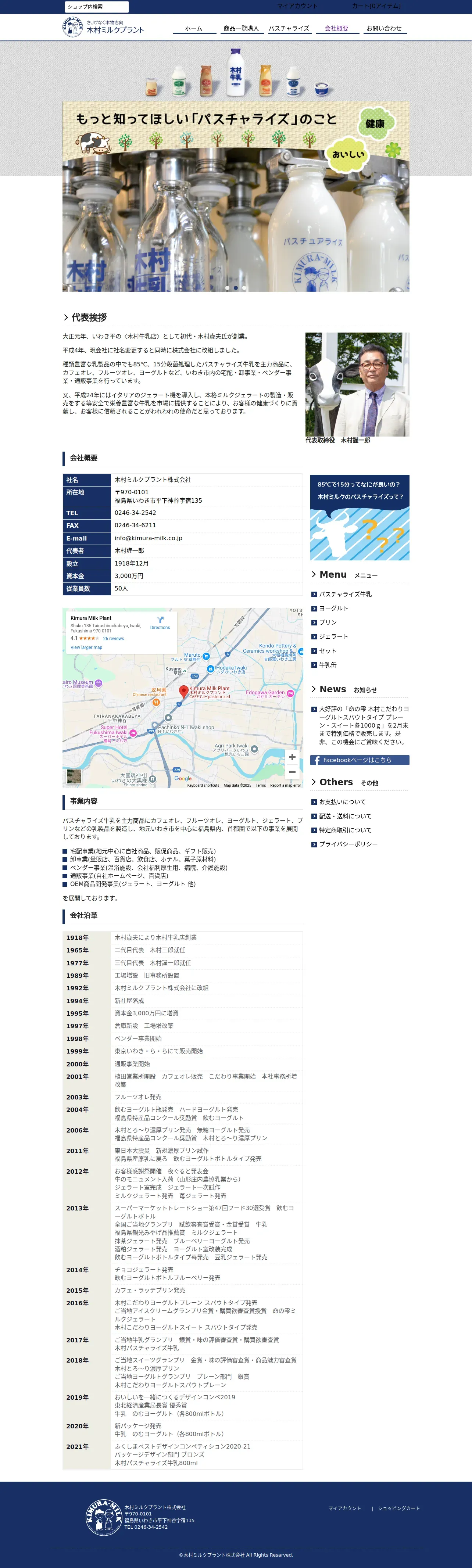
Task: Click View larger map link
Action: pyautogui.click(x=86, y=647)
